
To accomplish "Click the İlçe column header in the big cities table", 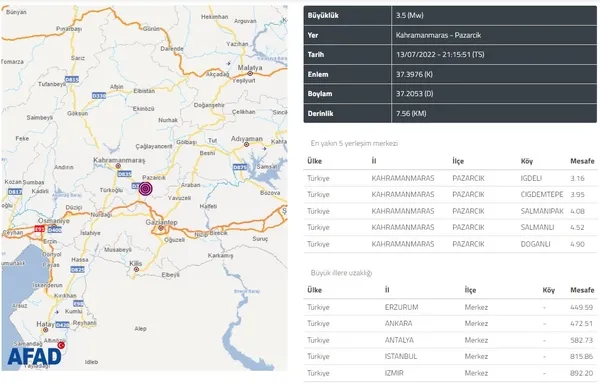I will tap(470, 290).
